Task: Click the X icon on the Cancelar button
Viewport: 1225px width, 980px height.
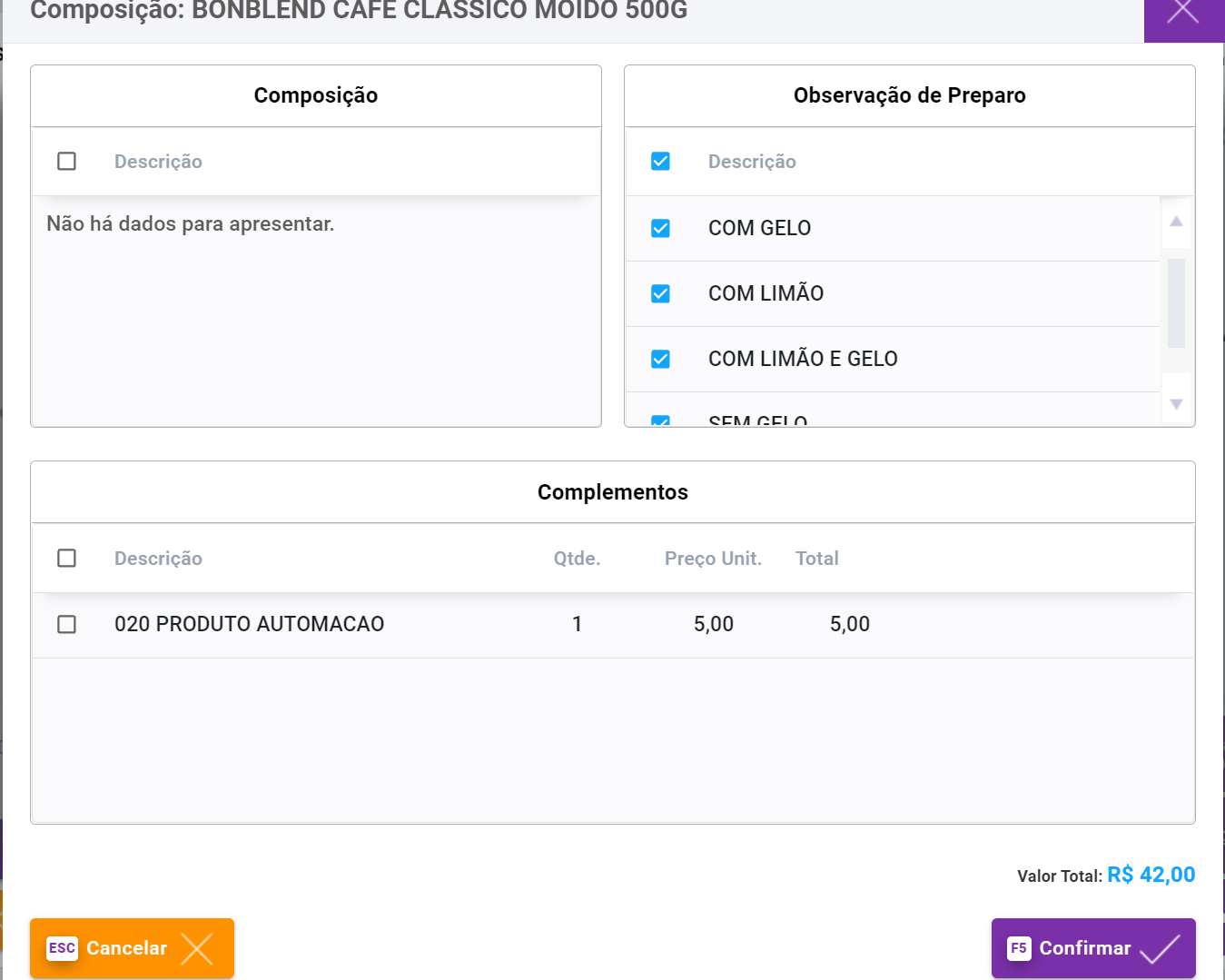Action: click(196, 949)
